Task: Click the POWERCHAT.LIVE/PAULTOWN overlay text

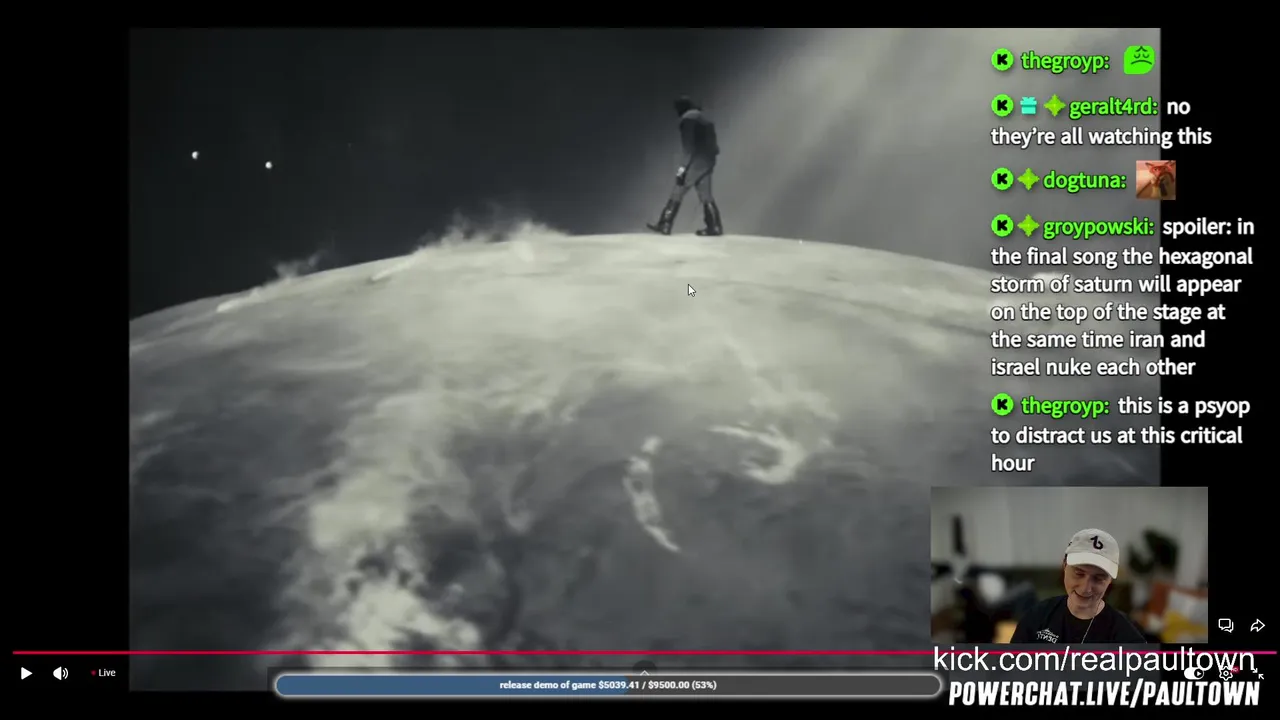Action: (x=1104, y=694)
